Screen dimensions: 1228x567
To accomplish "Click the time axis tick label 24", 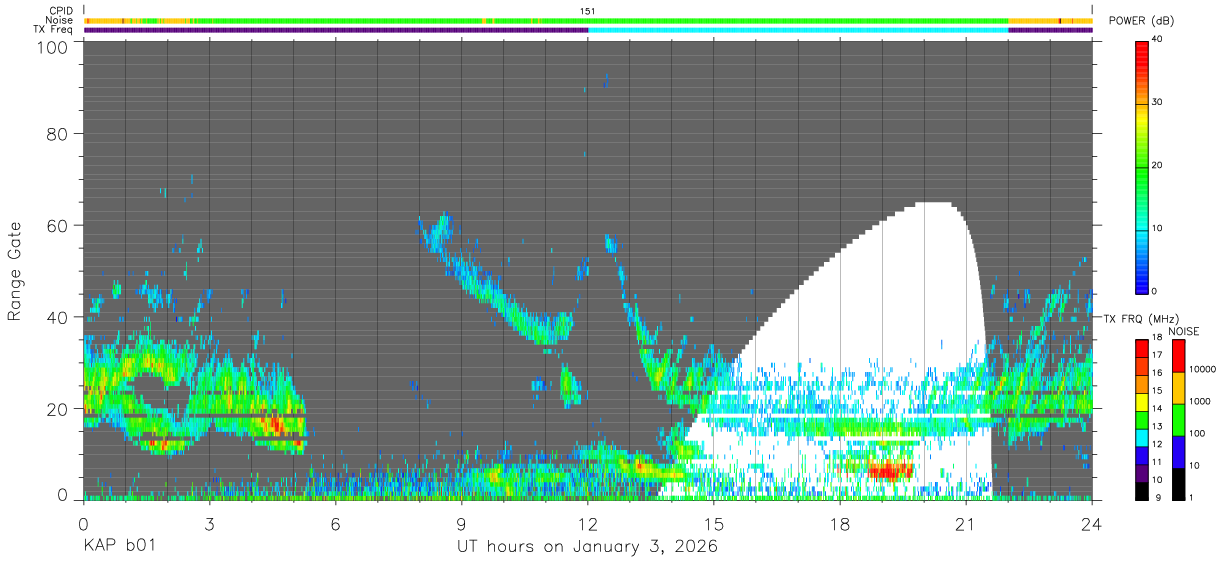I will 1092,523.
